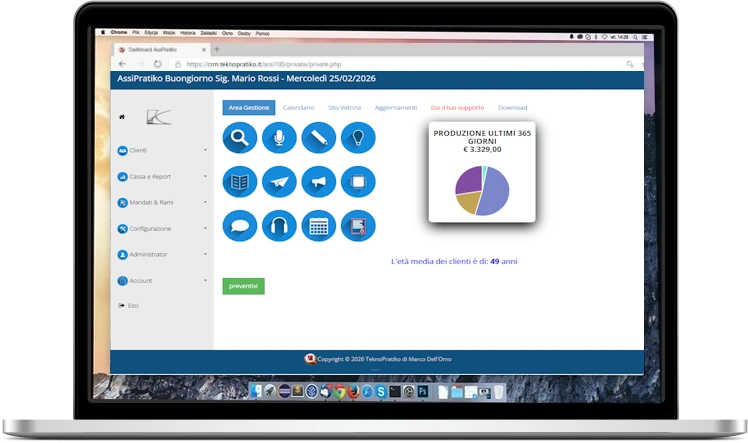
Task: Click the Account sidebar icon
Action: click(122, 281)
